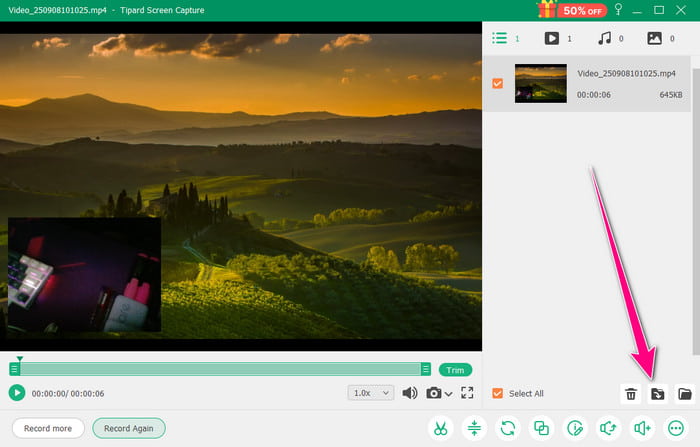Select the overlapping squares merge icon

(x=541, y=428)
